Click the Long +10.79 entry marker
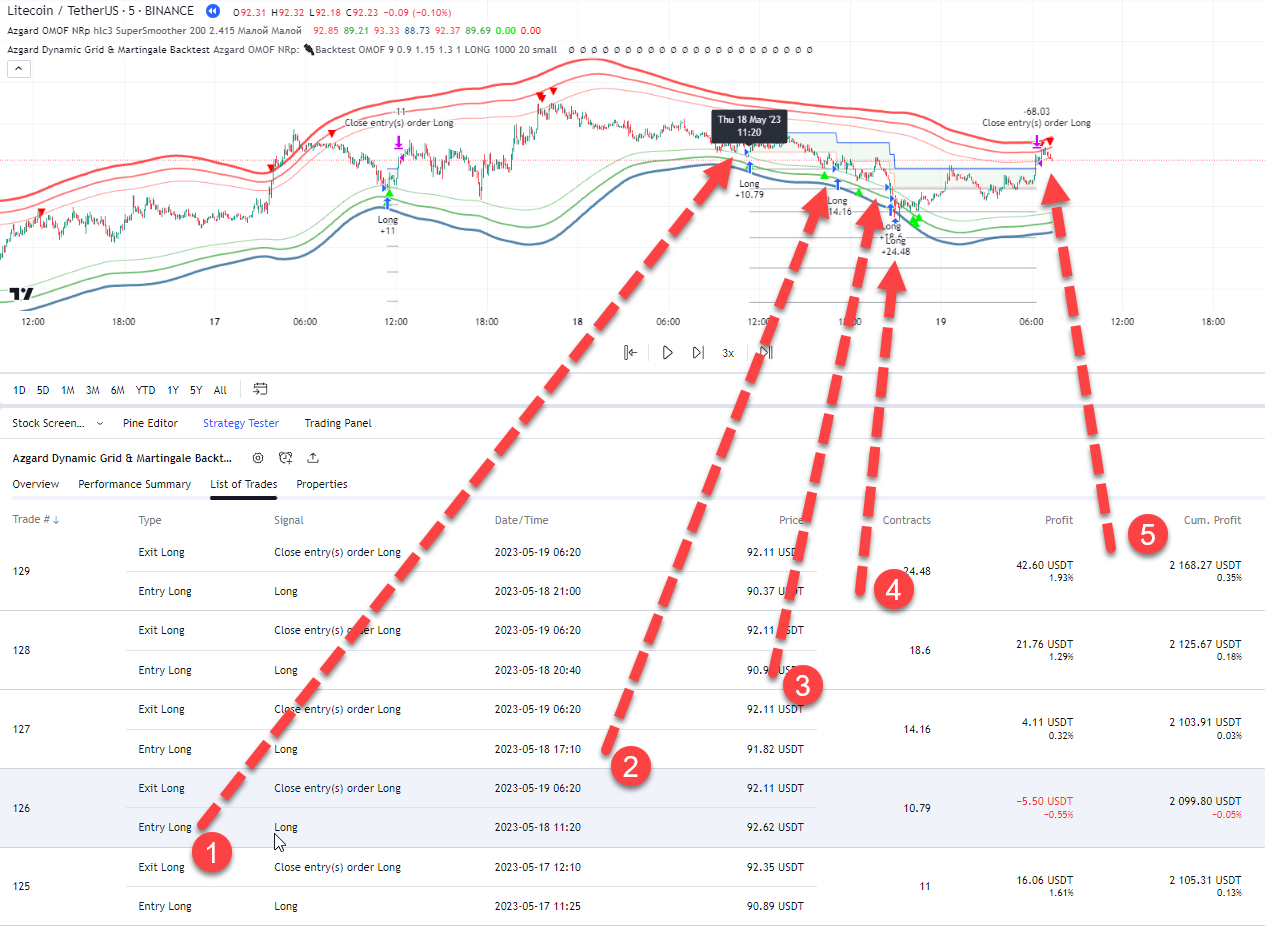 tap(749, 188)
